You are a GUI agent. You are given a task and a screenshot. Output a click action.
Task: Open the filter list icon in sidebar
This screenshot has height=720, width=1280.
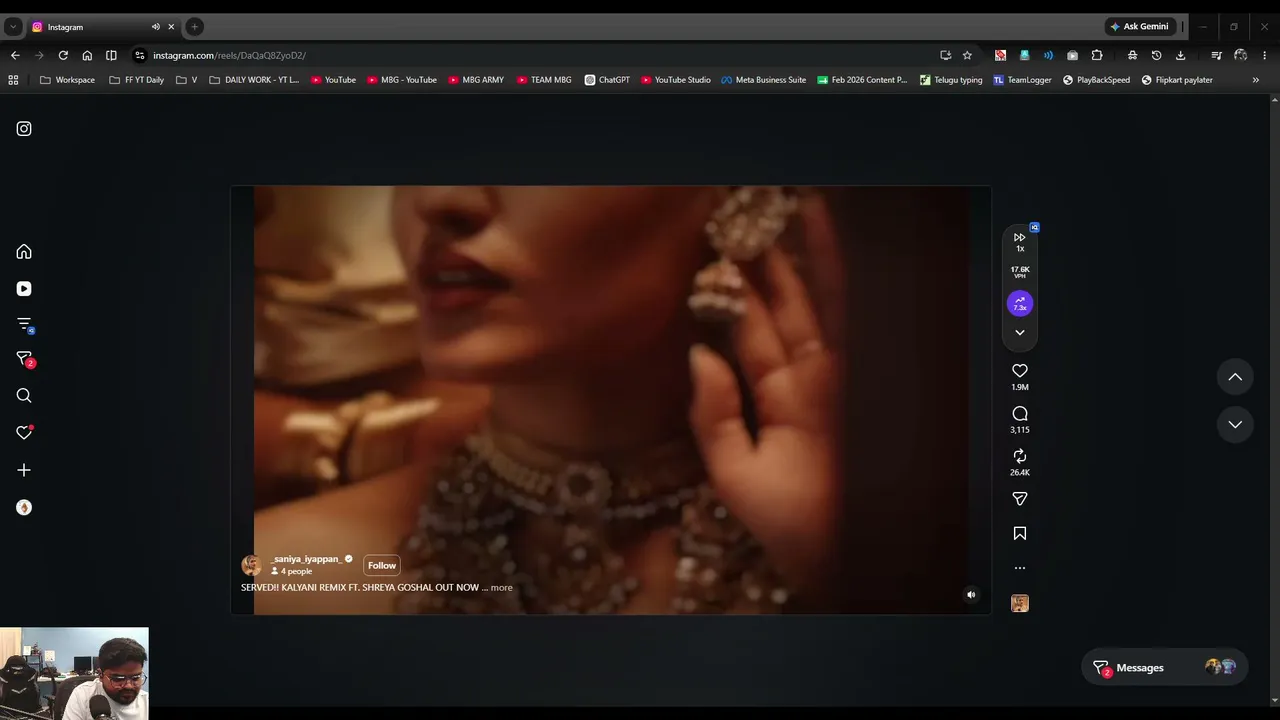coord(24,324)
